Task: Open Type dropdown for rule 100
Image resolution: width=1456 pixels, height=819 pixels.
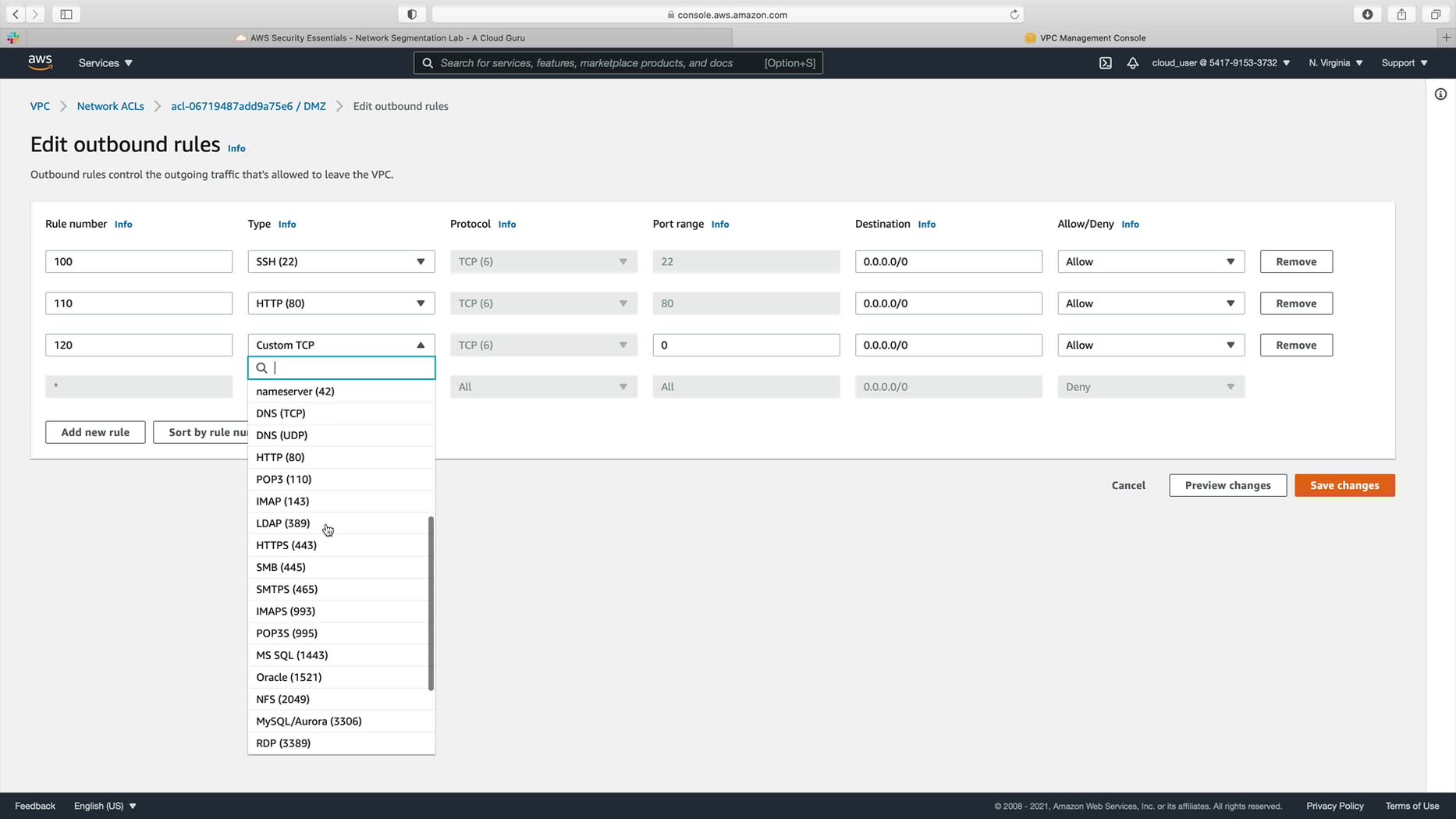Action: (x=341, y=261)
